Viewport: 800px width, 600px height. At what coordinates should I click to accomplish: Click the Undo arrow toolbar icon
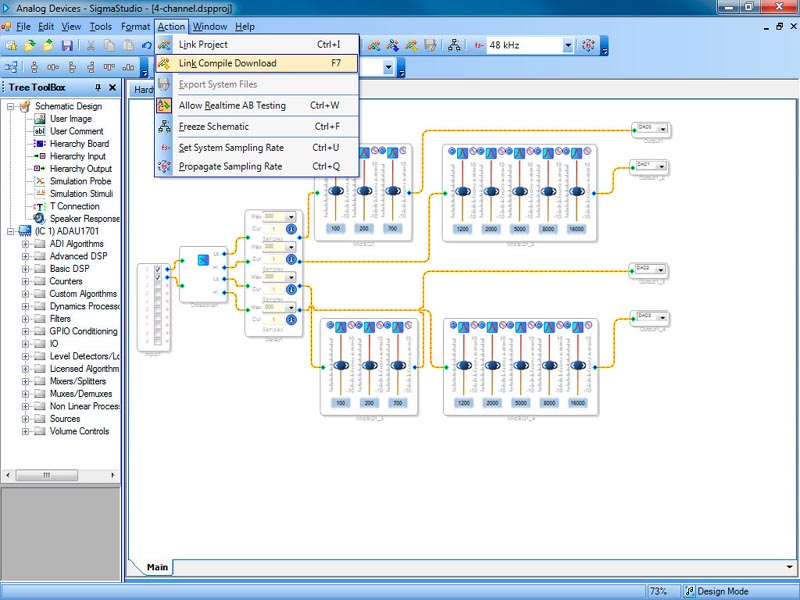tap(147, 45)
